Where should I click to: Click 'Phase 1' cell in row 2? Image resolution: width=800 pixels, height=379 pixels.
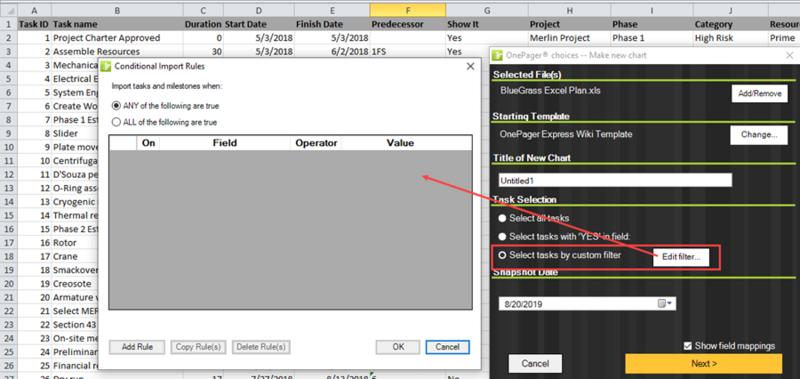652,38
